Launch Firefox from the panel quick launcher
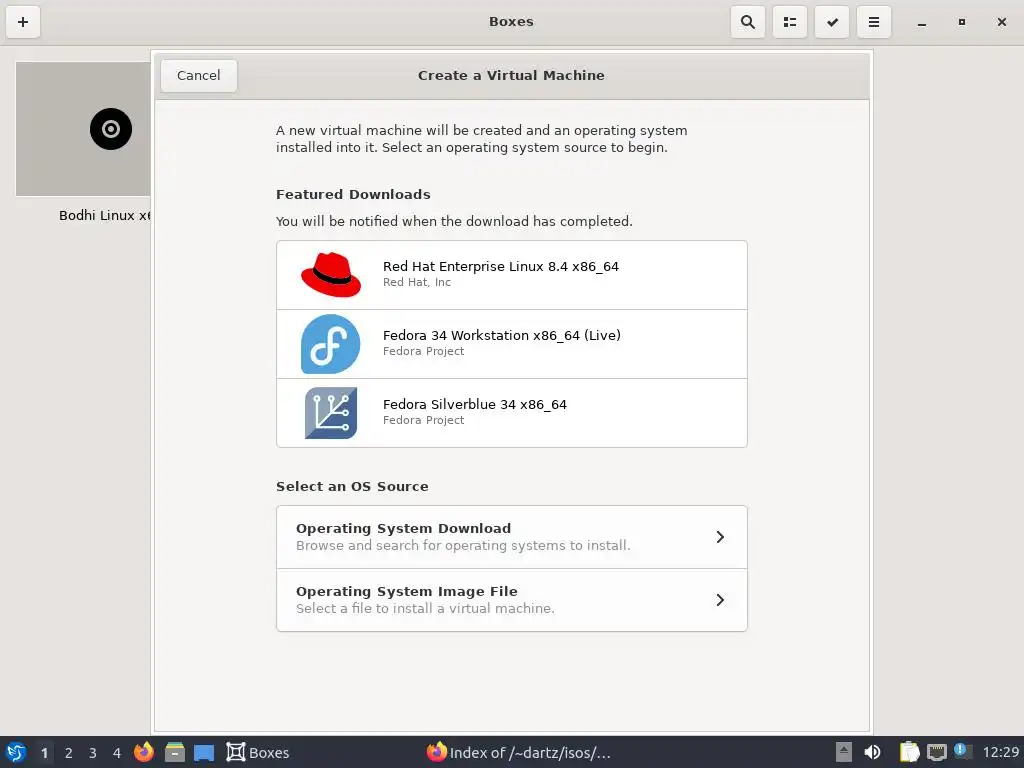 pos(144,752)
